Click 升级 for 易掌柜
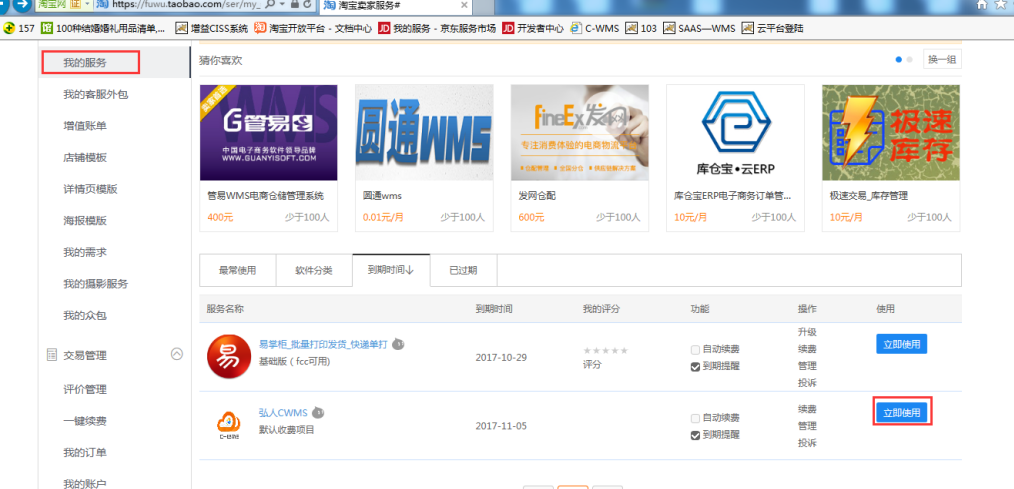 [x=807, y=332]
